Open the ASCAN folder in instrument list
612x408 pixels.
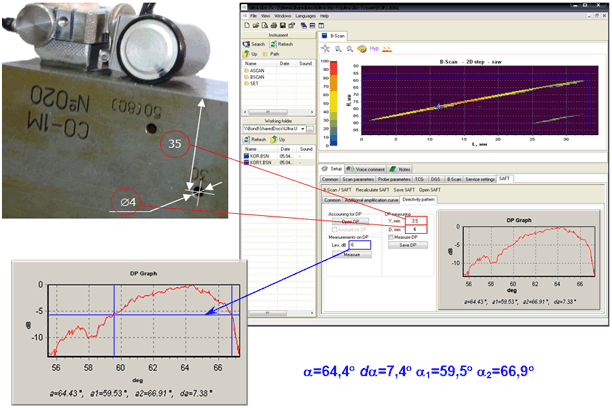(258, 69)
